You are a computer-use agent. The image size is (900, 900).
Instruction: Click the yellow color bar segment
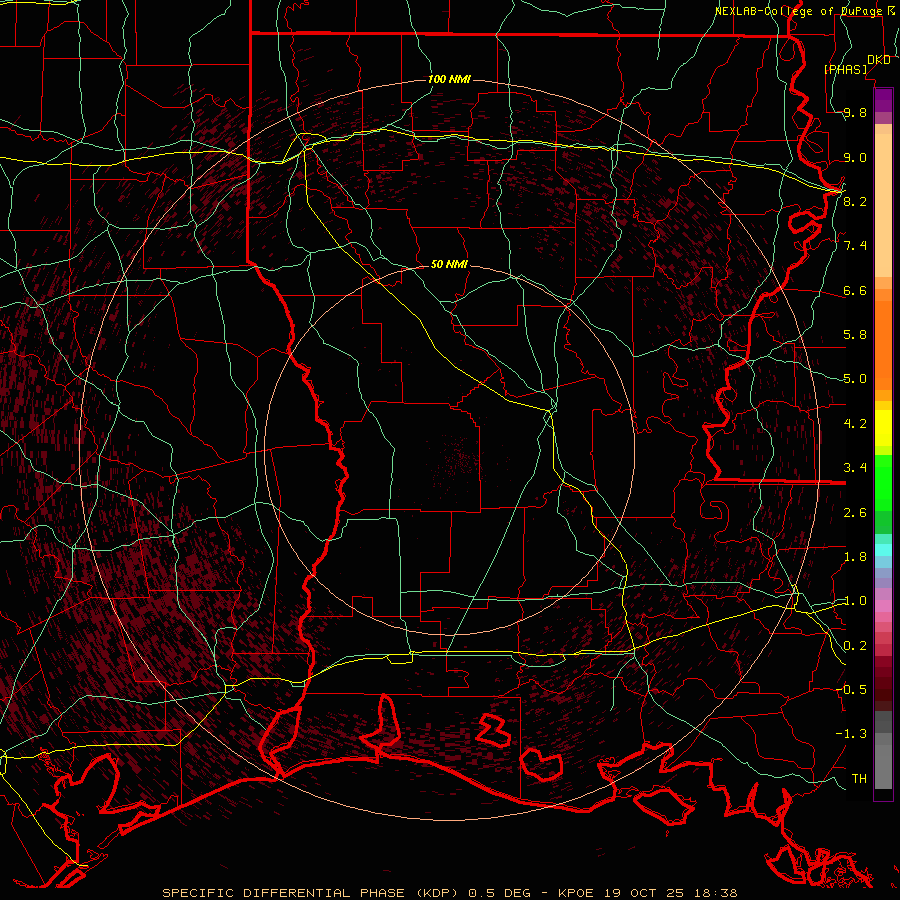(883, 428)
